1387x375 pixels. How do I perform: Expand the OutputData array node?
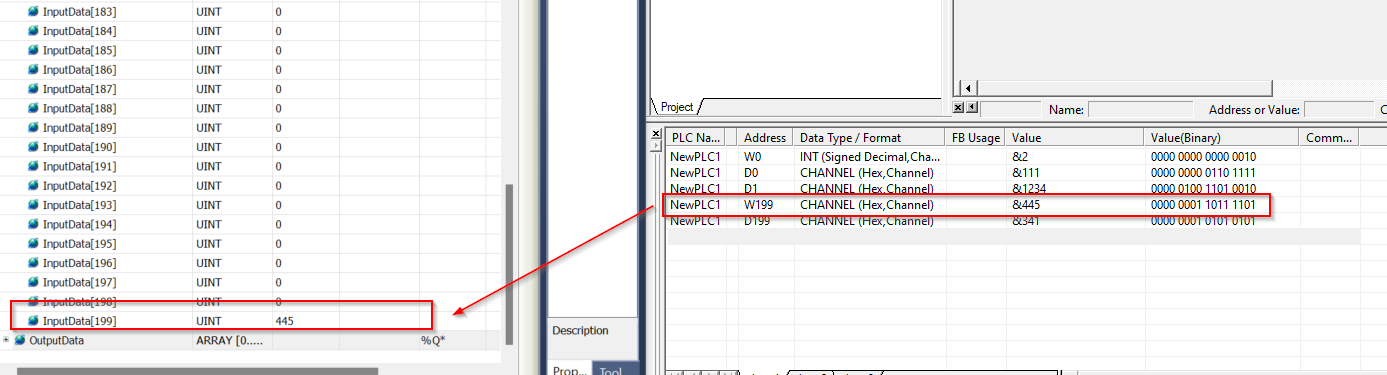pyautogui.click(x=6, y=340)
